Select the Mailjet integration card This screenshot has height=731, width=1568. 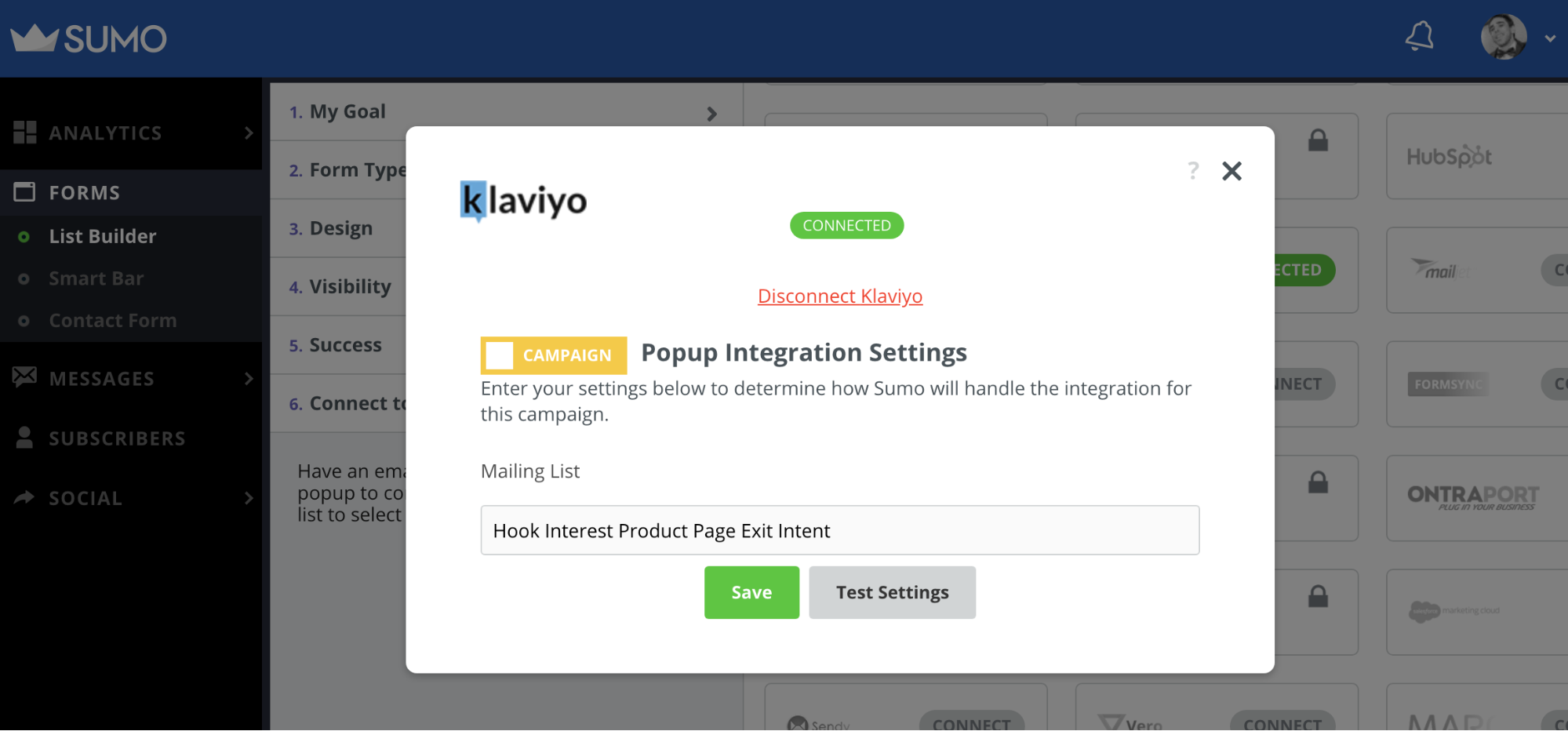coord(1477,271)
